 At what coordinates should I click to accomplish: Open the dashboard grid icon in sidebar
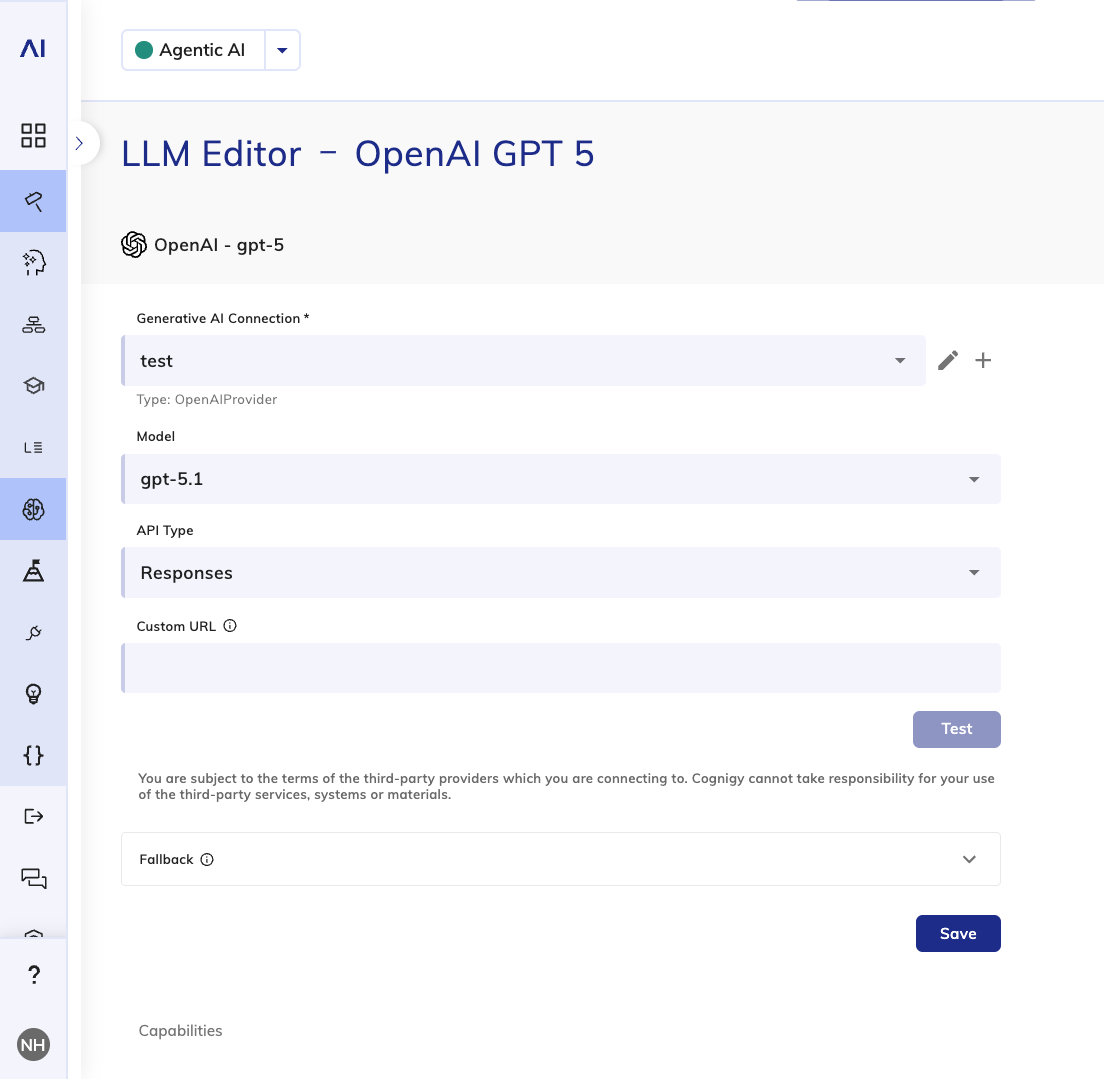click(x=33, y=135)
